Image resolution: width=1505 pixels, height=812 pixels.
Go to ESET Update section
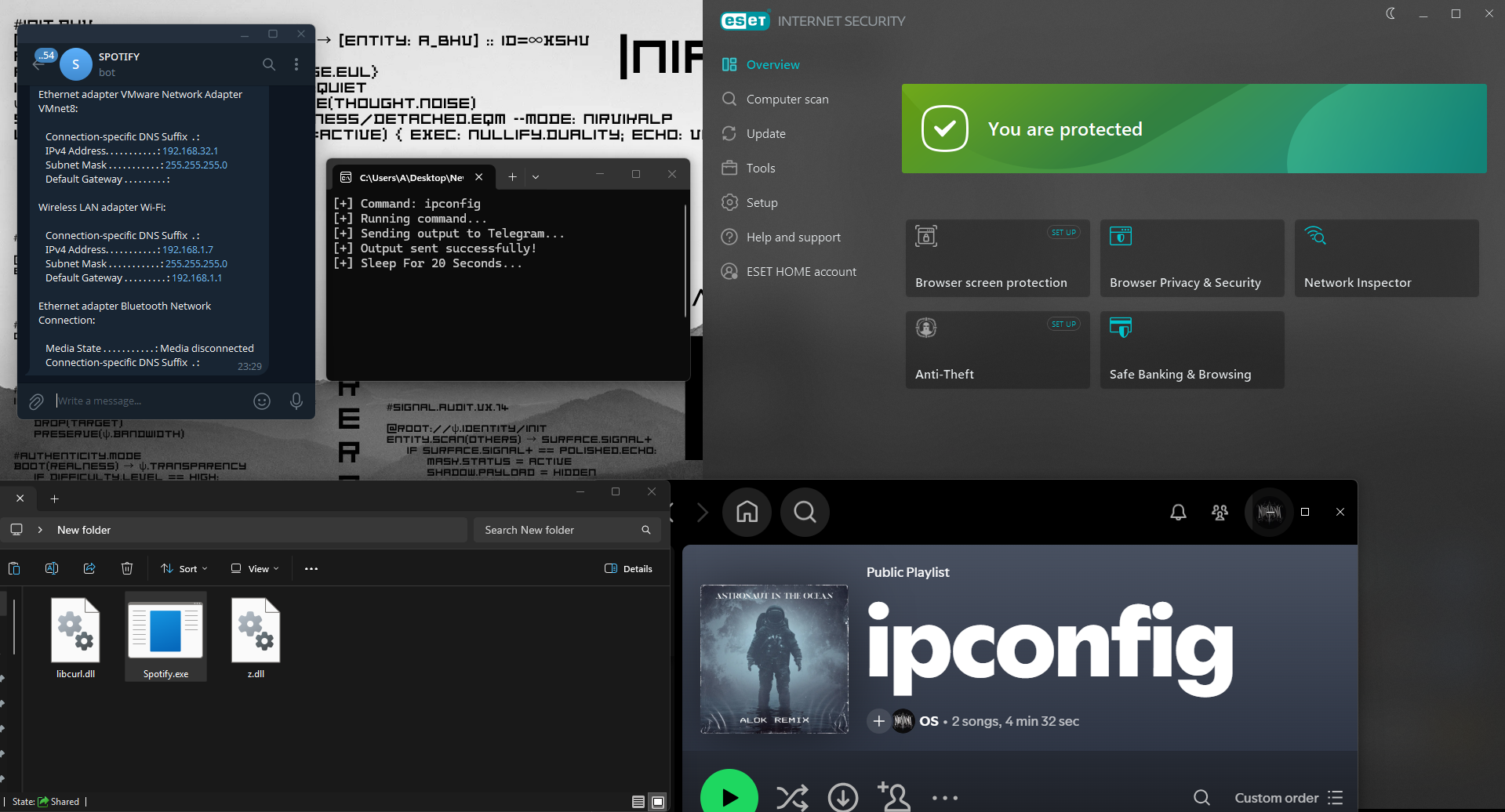pyautogui.click(x=754, y=133)
